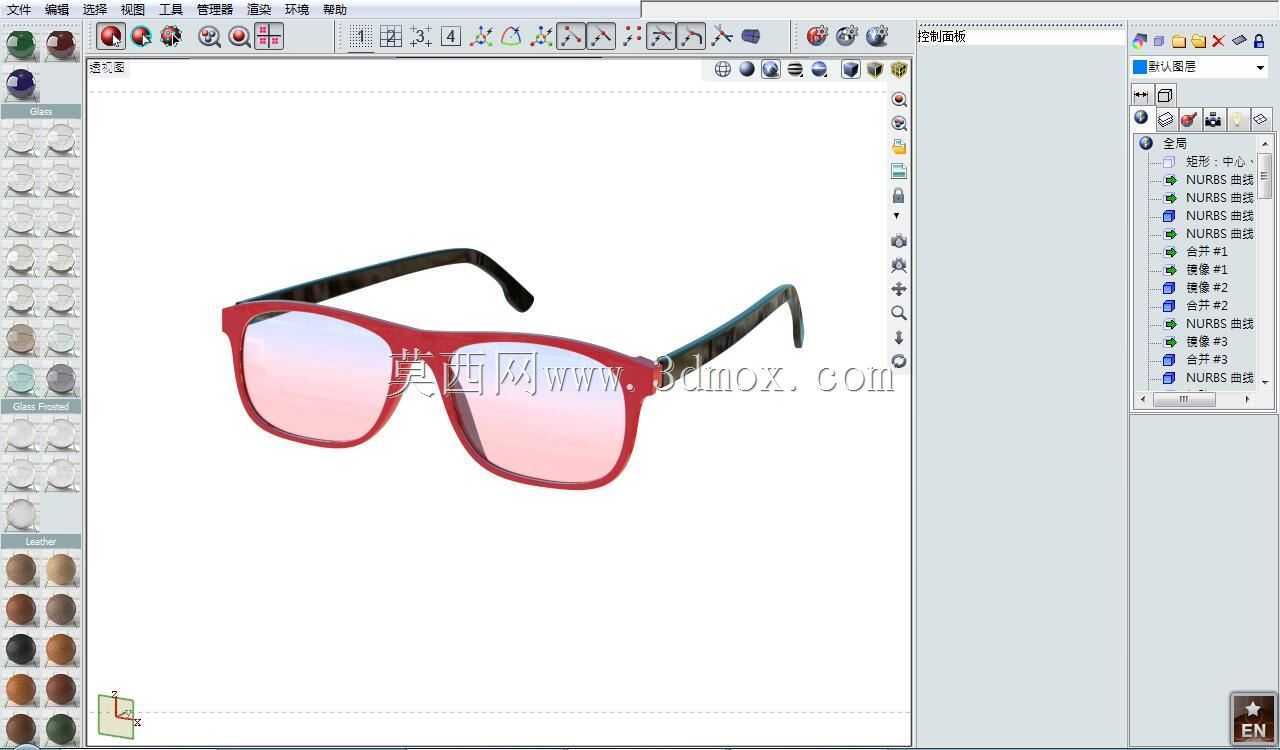The height and width of the screenshot is (750, 1280).
Task: Click the red-gear render settings icon
Action: pyautogui.click(x=817, y=36)
